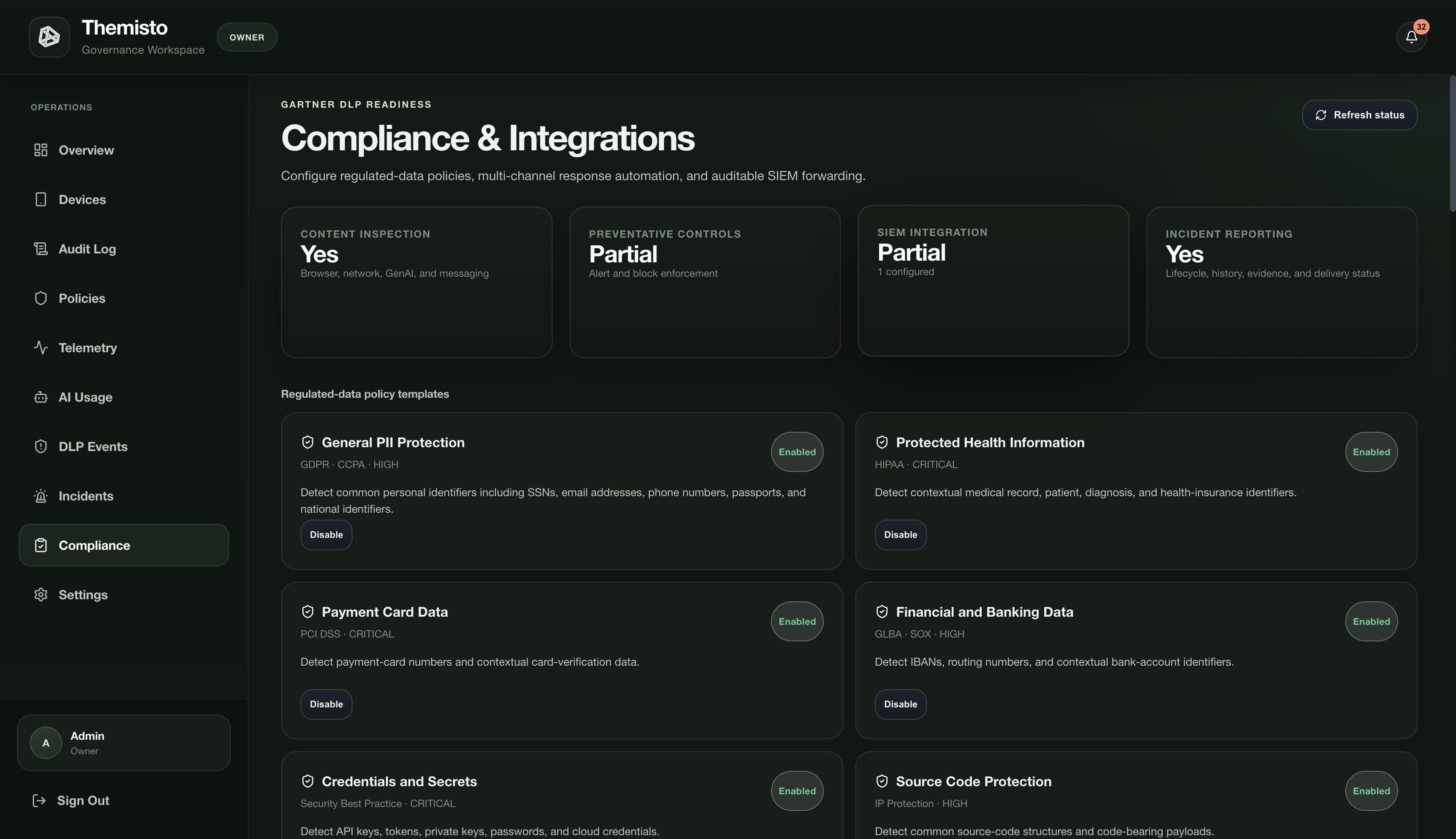Click the Themisto logo icon
The width and height of the screenshot is (1456, 839).
(49, 37)
